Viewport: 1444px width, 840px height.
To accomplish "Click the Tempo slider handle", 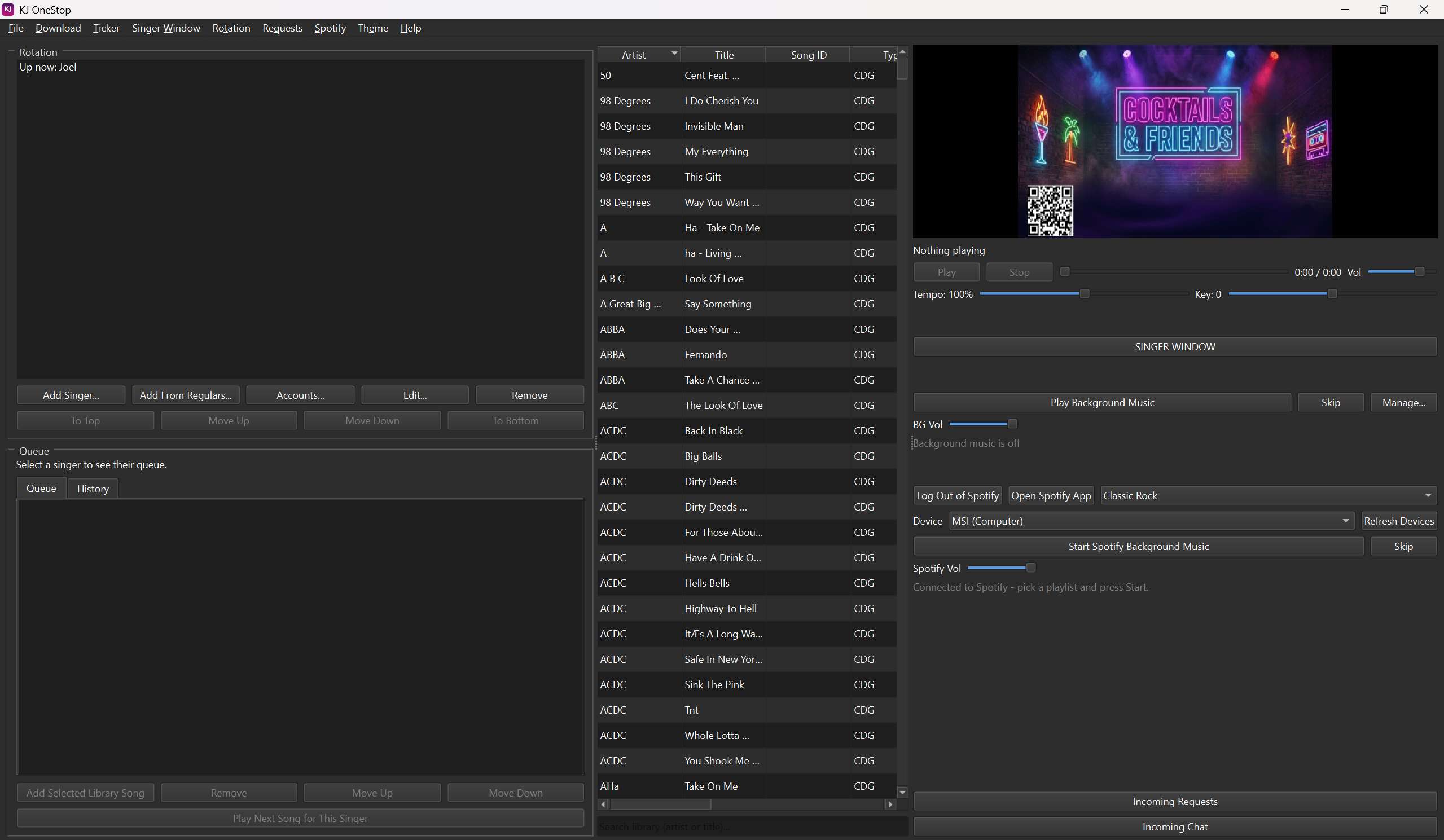I will pos(1084,294).
